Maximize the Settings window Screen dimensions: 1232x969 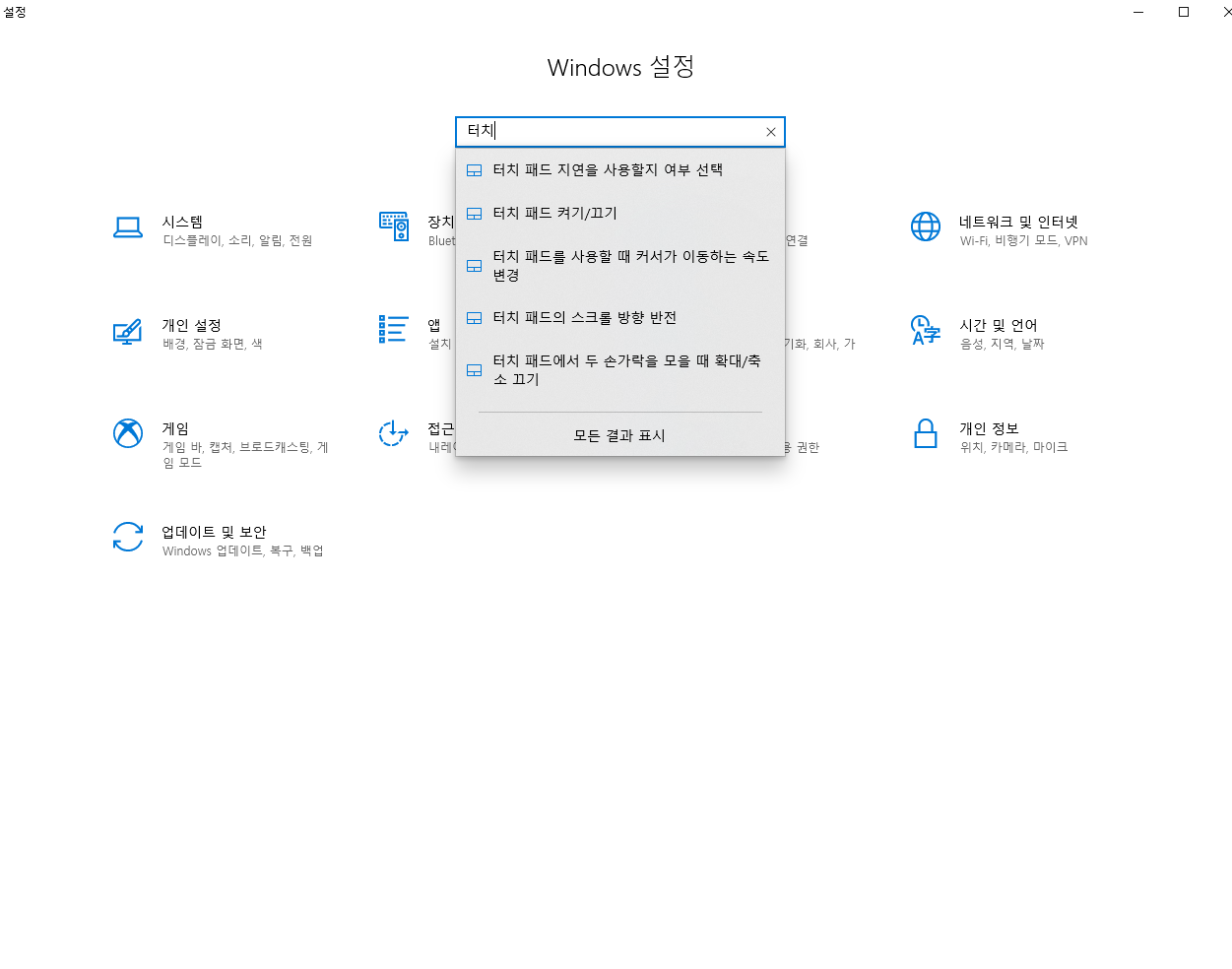tap(1184, 12)
